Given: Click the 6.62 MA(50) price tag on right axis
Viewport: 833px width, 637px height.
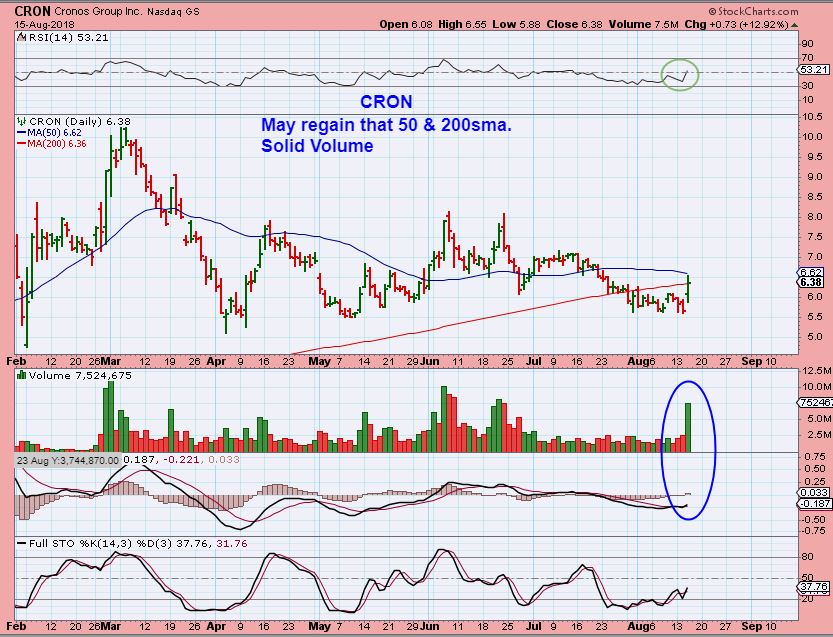Looking at the screenshot, I should coord(812,273).
